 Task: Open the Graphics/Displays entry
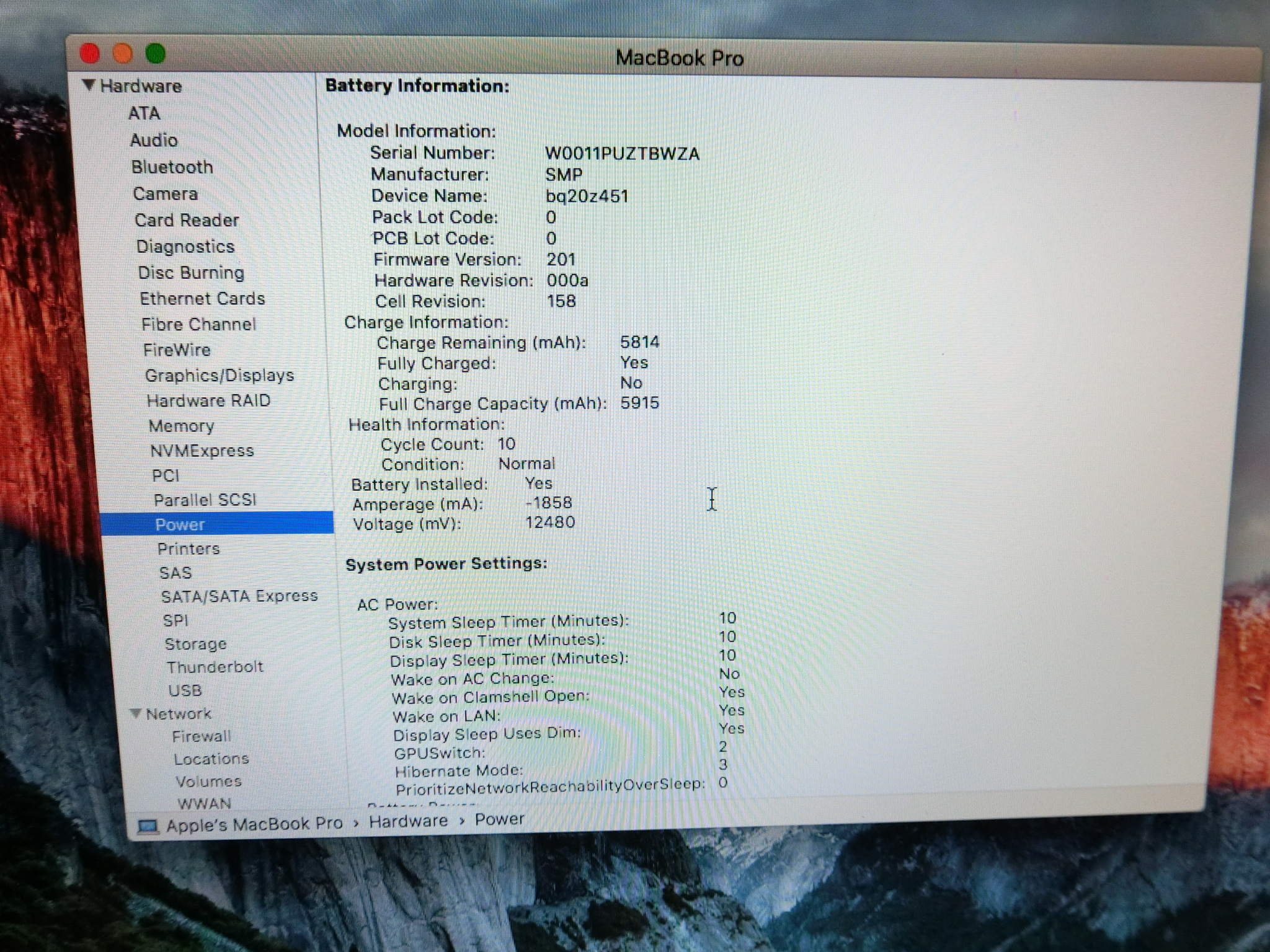(219, 376)
